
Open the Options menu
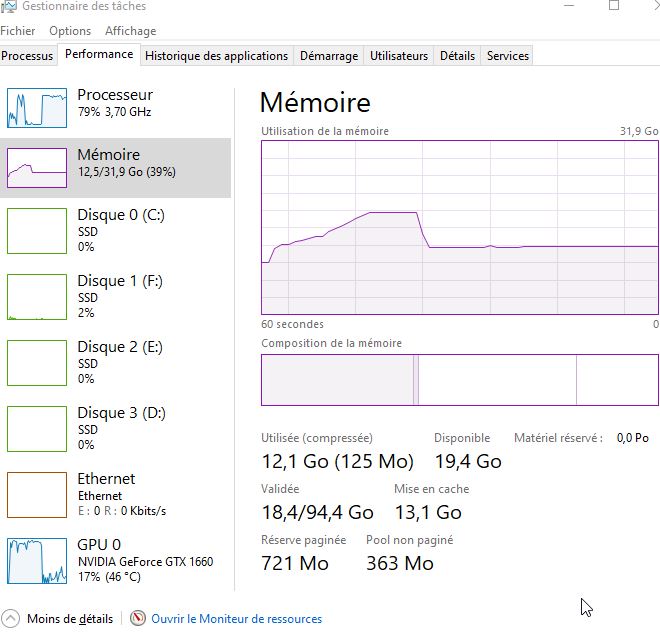(70, 31)
